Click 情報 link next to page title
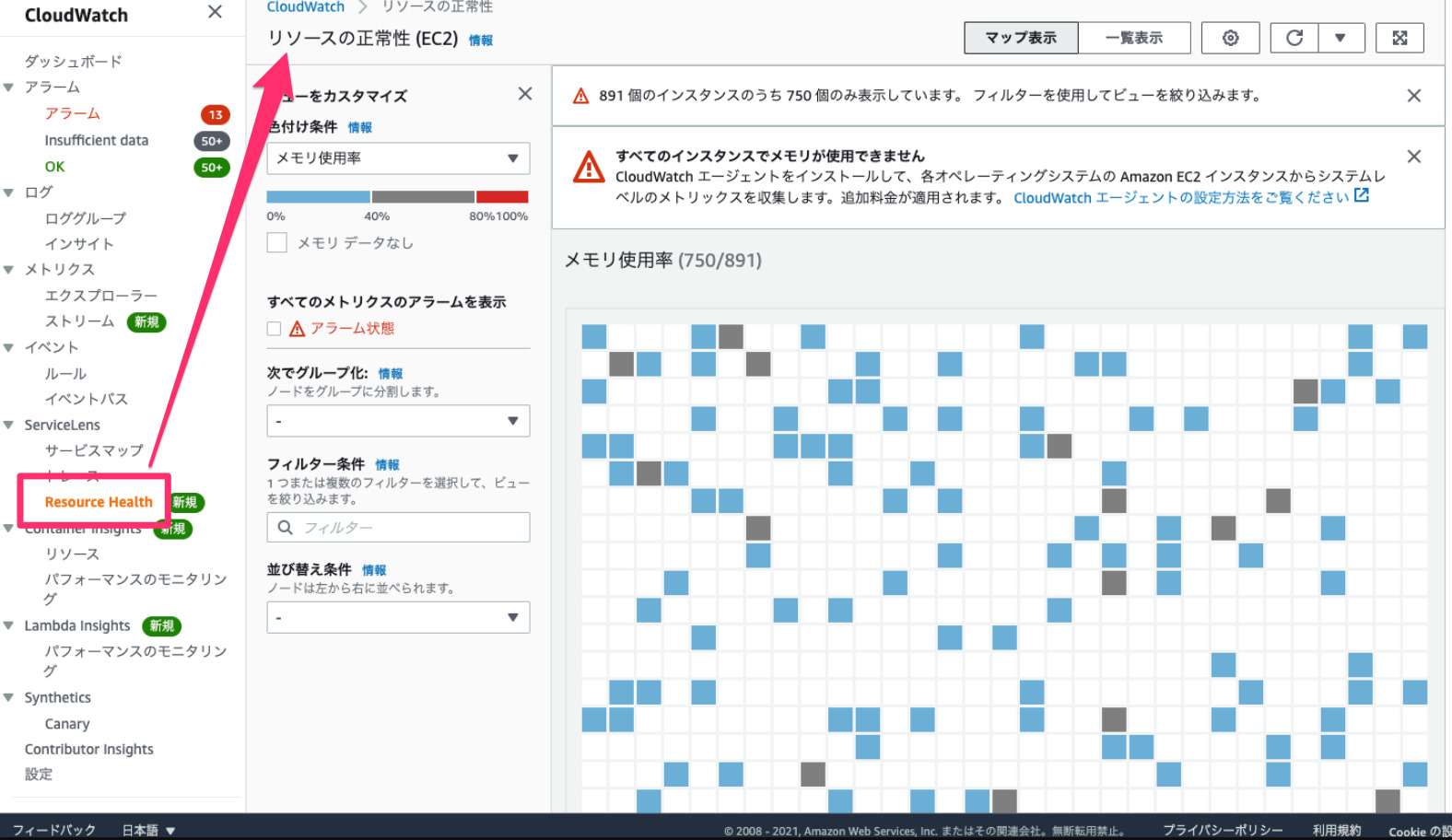This screenshot has width=1452, height=840. click(x=481, y=40)
